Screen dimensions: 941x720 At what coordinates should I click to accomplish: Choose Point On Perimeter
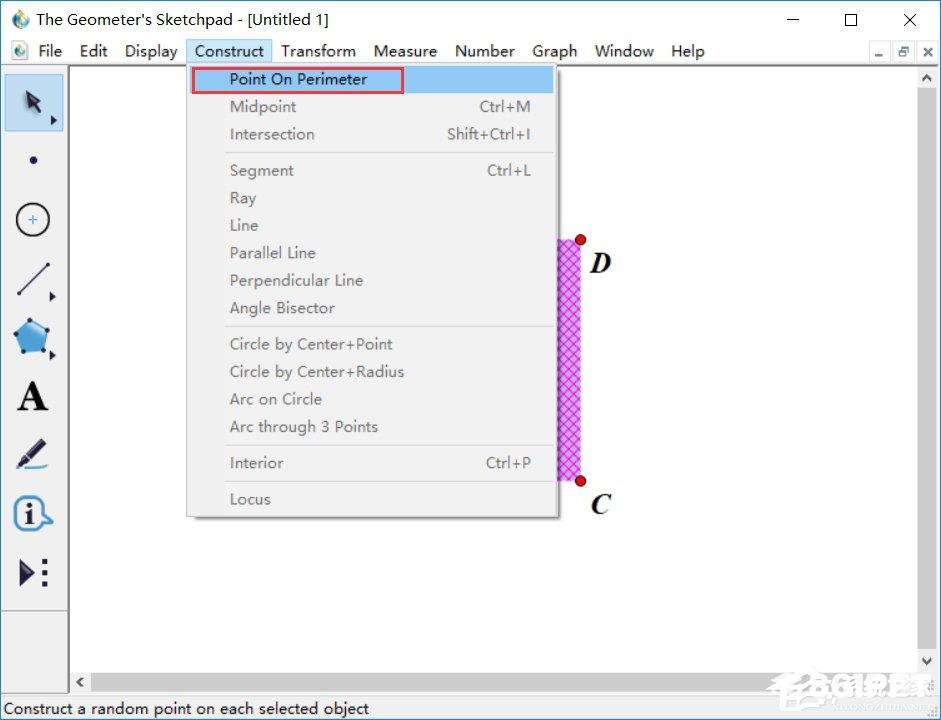pyautogui.click(x=372, y=79)
